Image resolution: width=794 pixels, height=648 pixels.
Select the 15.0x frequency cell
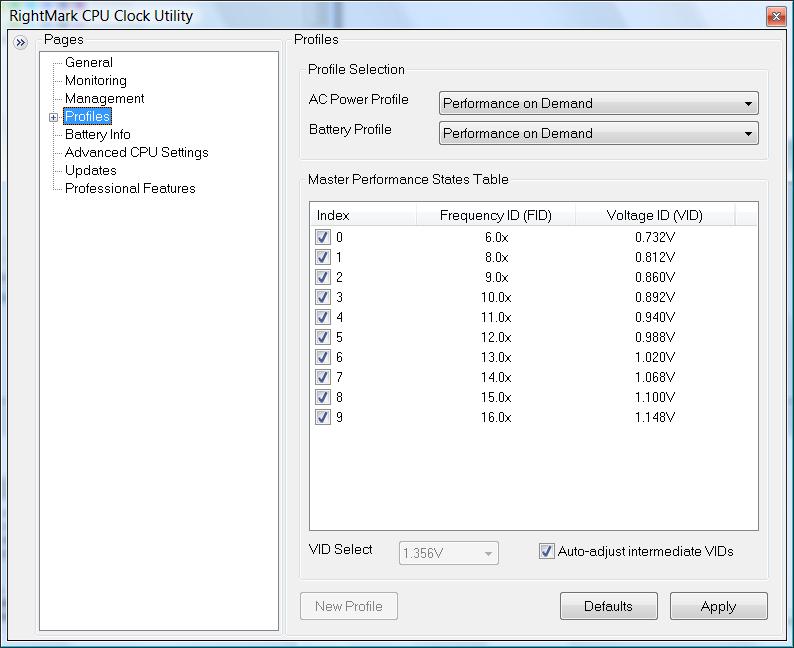click(496, 397)
